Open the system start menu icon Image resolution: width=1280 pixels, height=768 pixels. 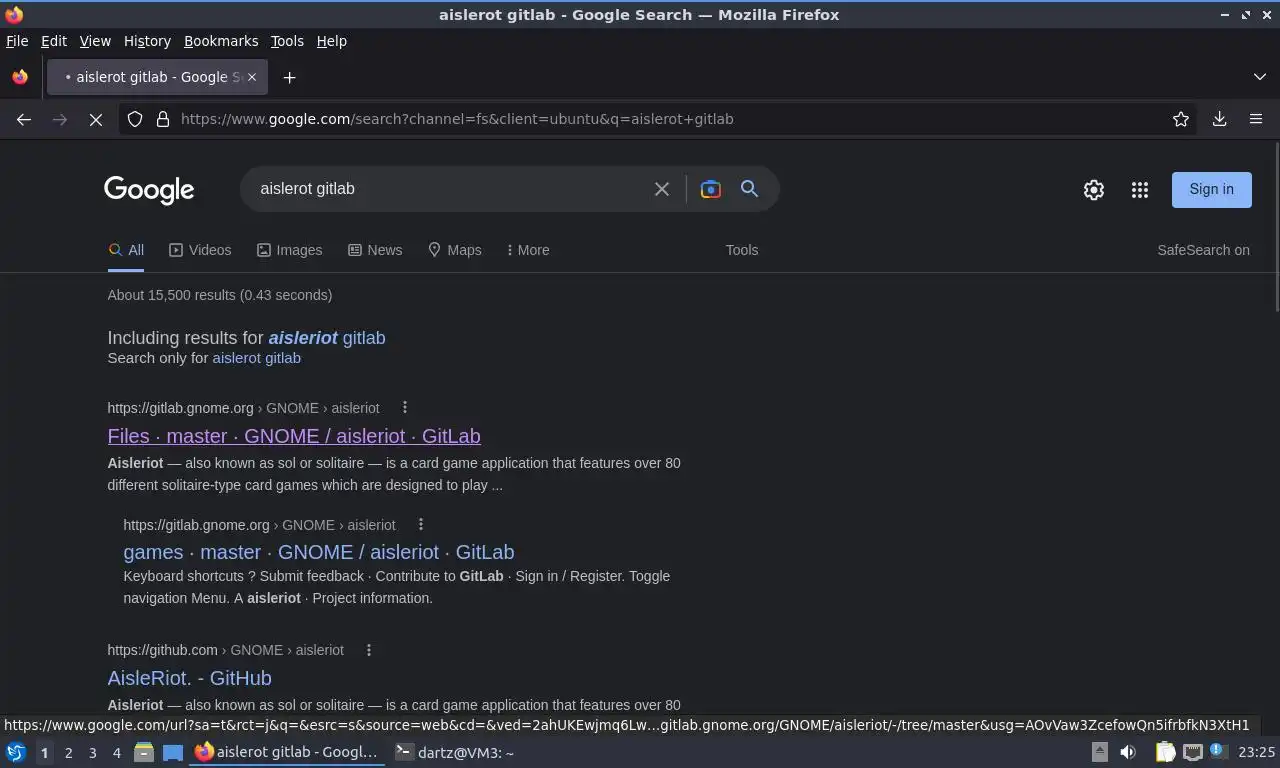(15, 752)
